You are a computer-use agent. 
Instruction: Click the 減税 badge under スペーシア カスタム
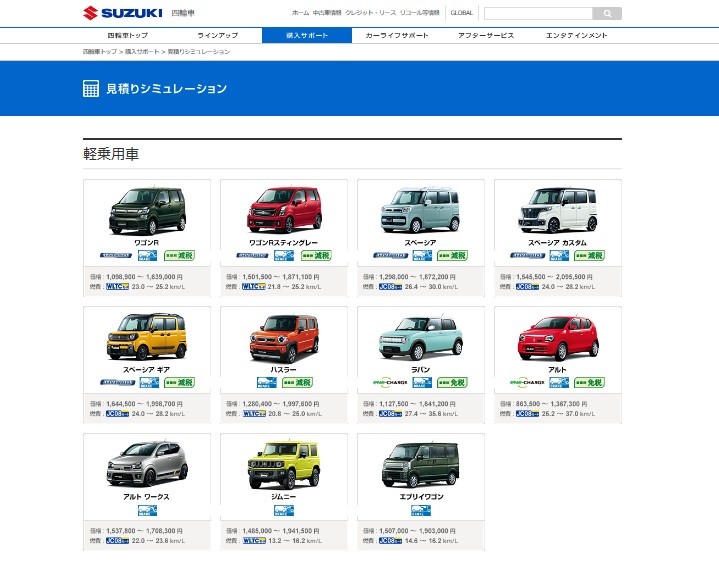[590, 256]
